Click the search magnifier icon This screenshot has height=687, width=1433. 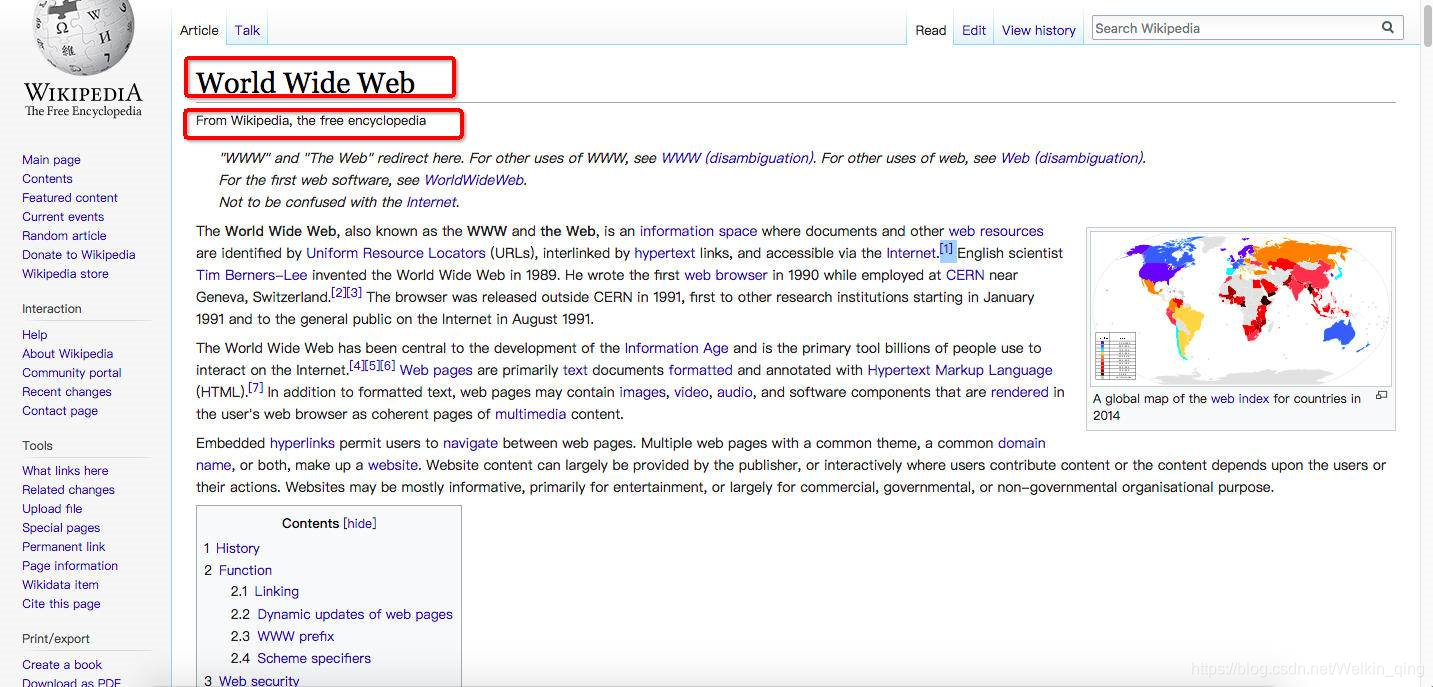(x=1388, y=28)
